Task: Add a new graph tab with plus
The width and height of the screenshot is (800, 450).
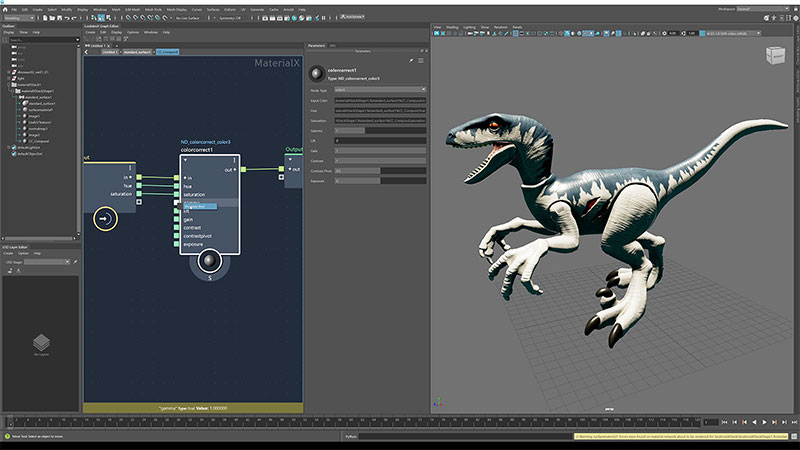Action: [116, 46]
